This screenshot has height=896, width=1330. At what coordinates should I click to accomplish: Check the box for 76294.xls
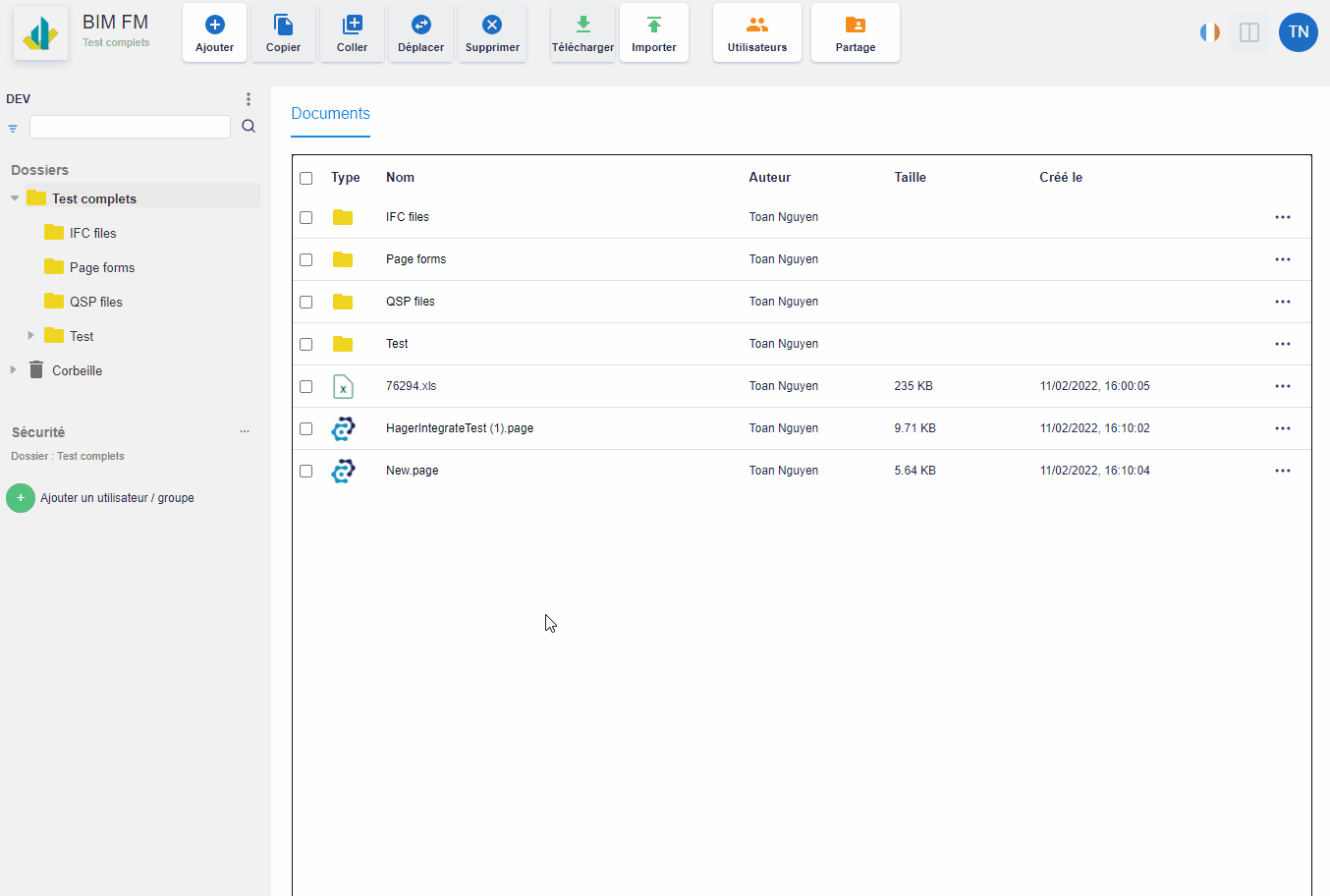pyautogui.click(x=306, y=387)
